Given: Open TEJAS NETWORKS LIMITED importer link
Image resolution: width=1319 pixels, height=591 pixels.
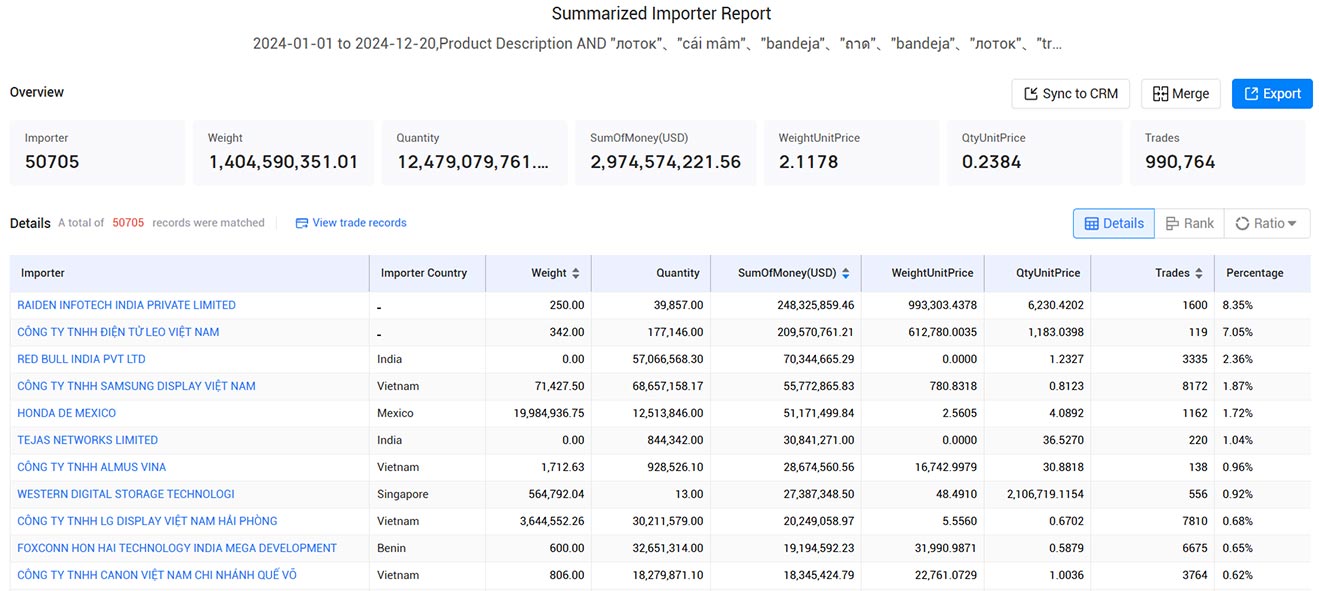Looking at the screenshot, I should (x=87, y=440).
